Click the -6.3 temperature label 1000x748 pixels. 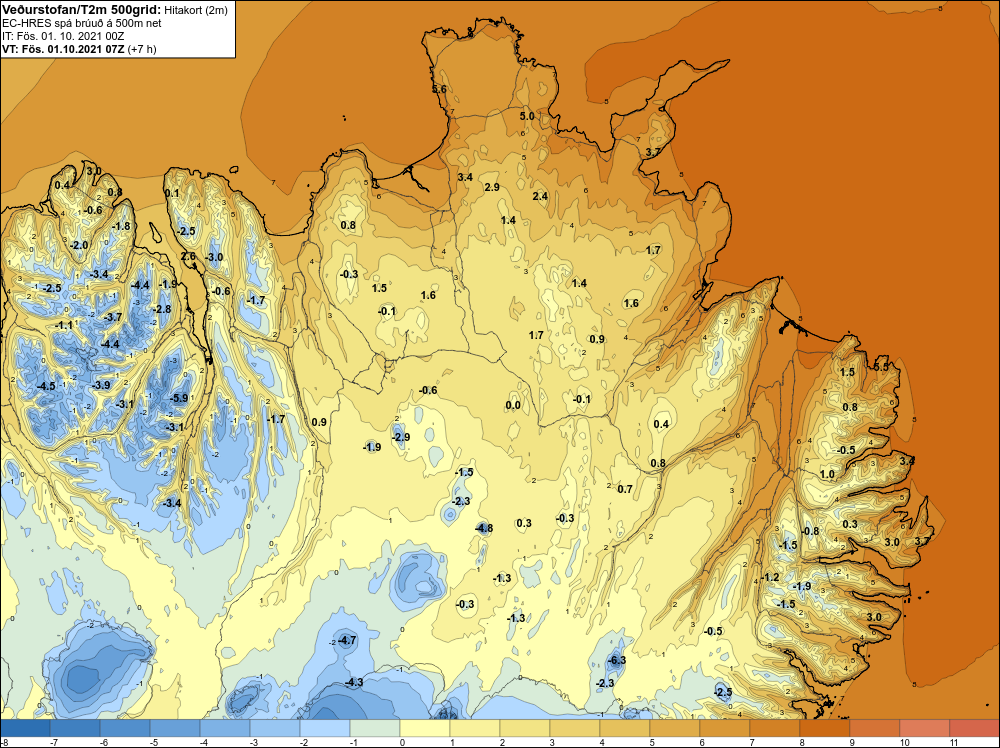click(x=617, y=660)
